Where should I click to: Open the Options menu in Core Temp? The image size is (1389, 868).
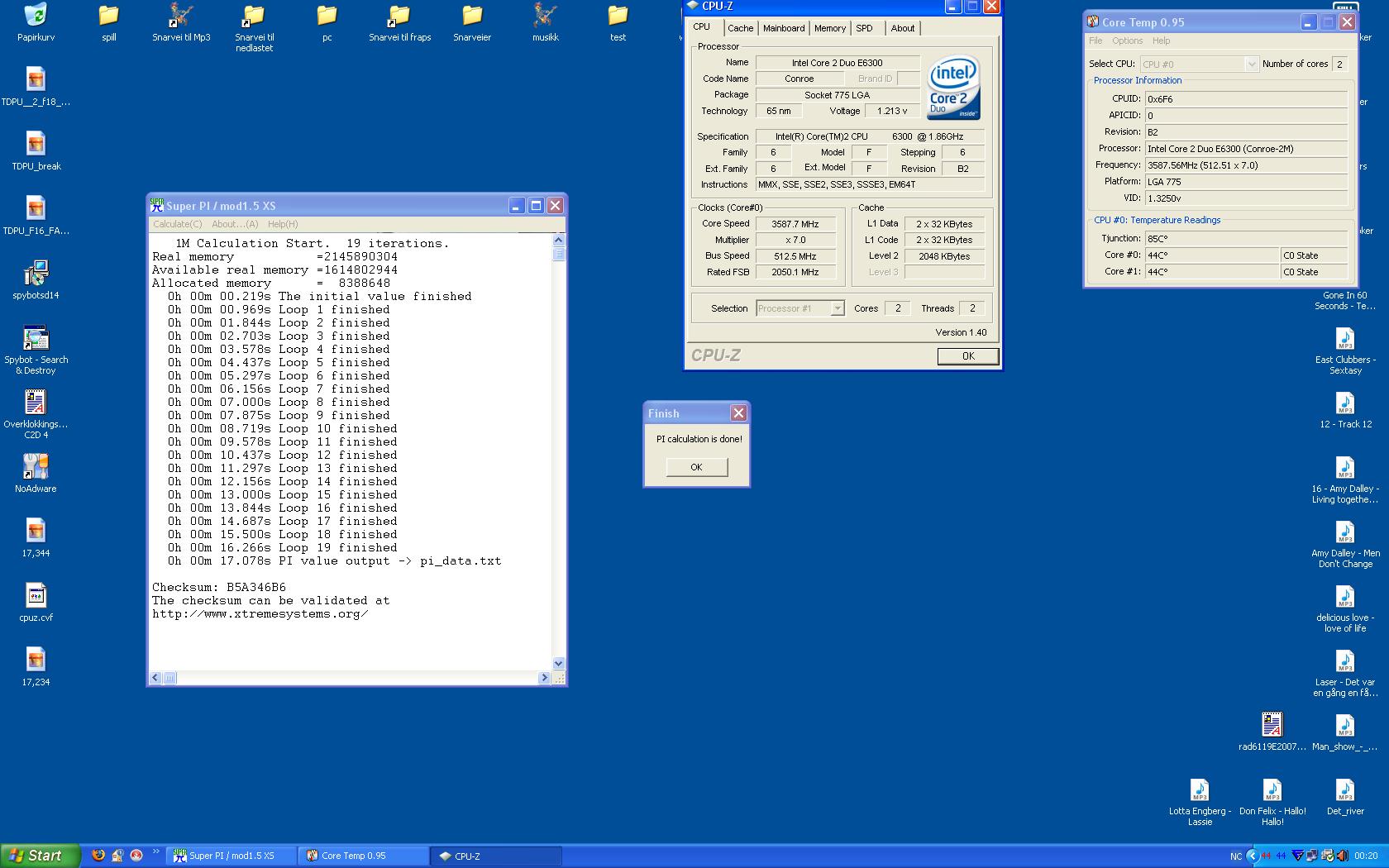tap(1127, 41)
